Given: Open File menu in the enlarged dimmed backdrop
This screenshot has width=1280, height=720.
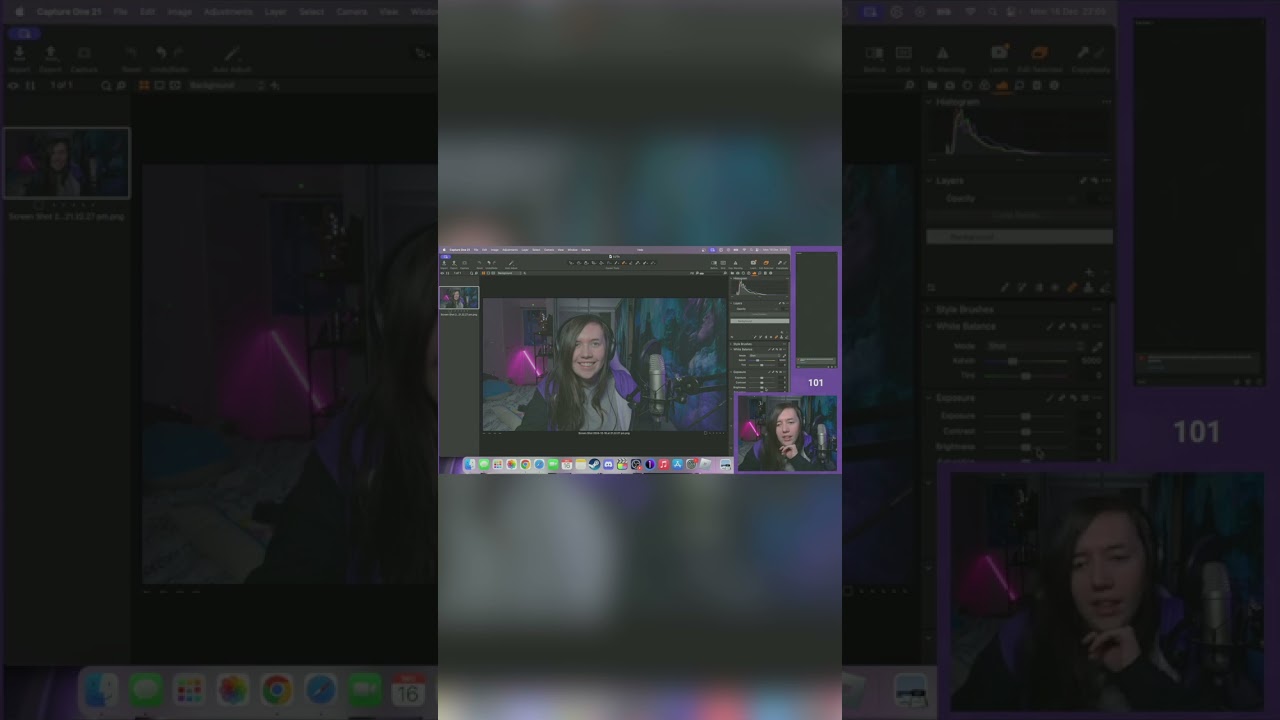Looking at the screenshot, I should pos(120,12).
